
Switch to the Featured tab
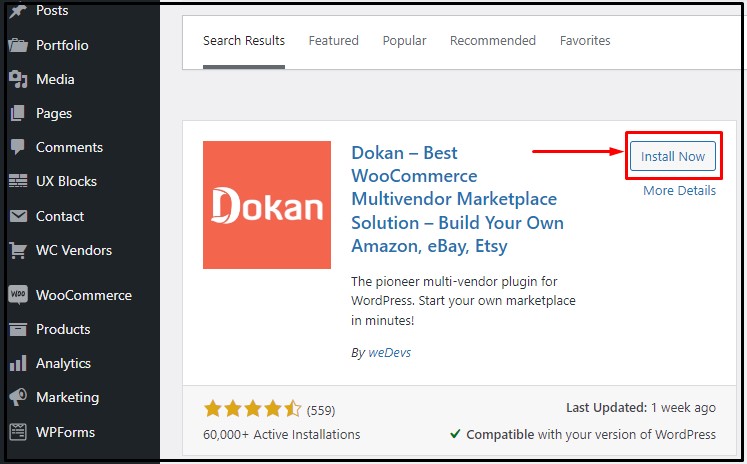pyautogui.click(x=333, y=41)
